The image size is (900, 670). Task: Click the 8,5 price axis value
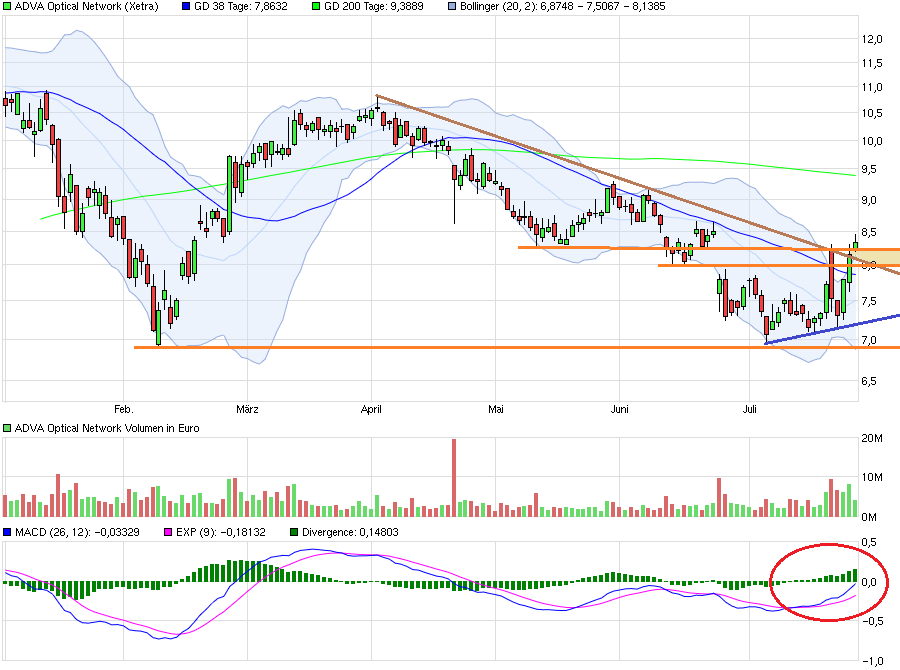(x=869, y=233)
